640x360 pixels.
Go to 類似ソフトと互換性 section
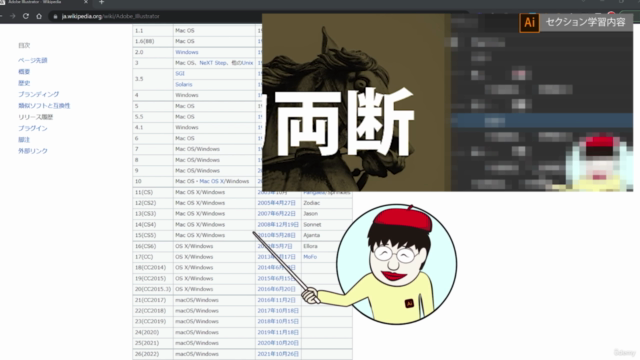[44, 106]
